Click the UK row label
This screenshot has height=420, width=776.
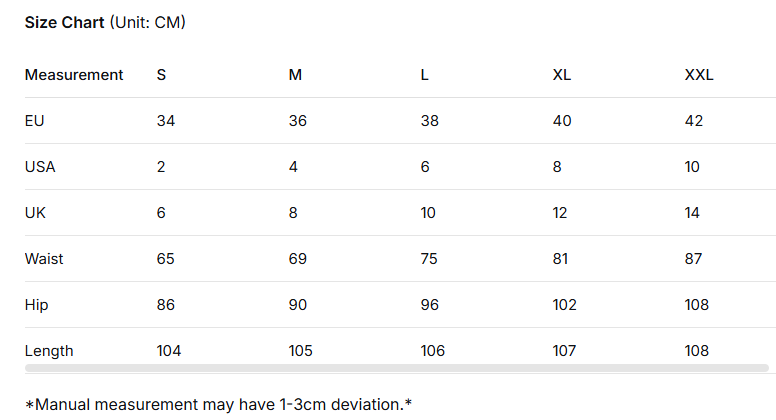click(x=35, y=213)
